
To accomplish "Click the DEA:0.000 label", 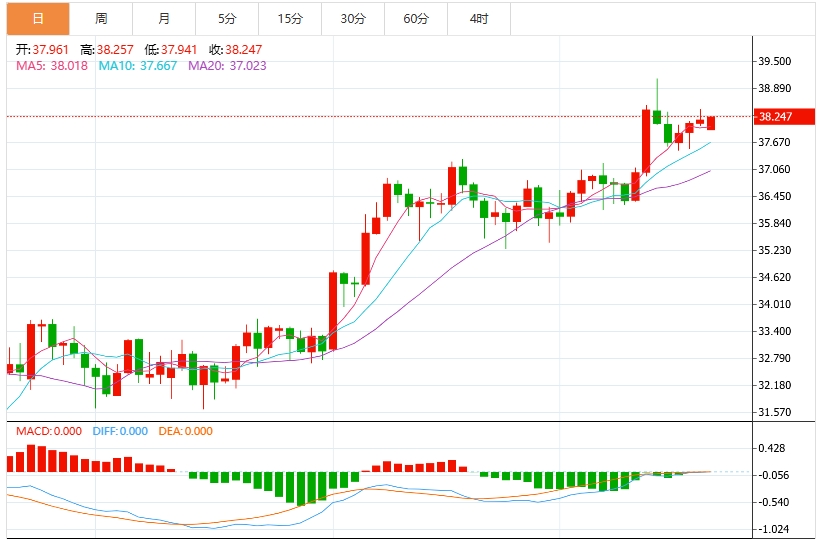I will tap(185, 431).
